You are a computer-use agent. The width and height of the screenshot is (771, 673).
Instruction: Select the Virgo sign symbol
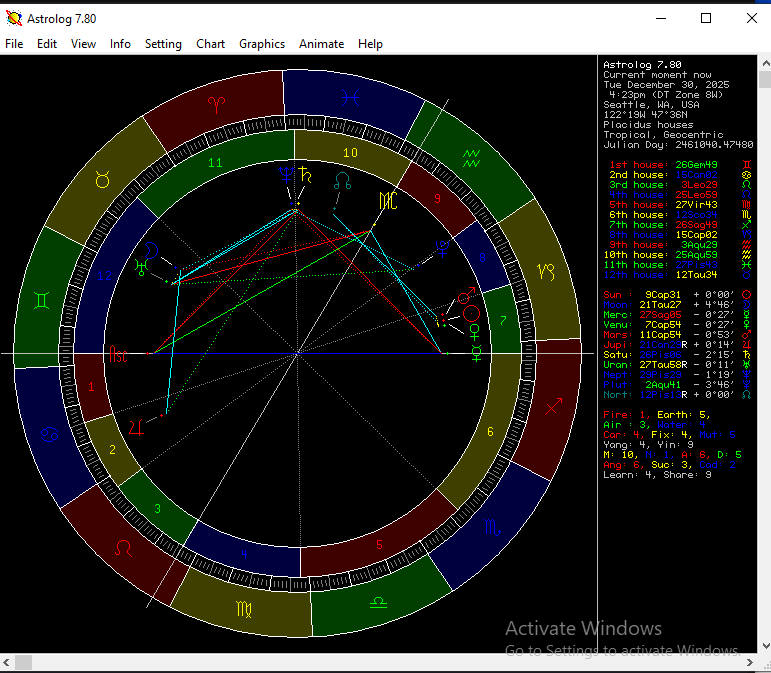(244, 607)
